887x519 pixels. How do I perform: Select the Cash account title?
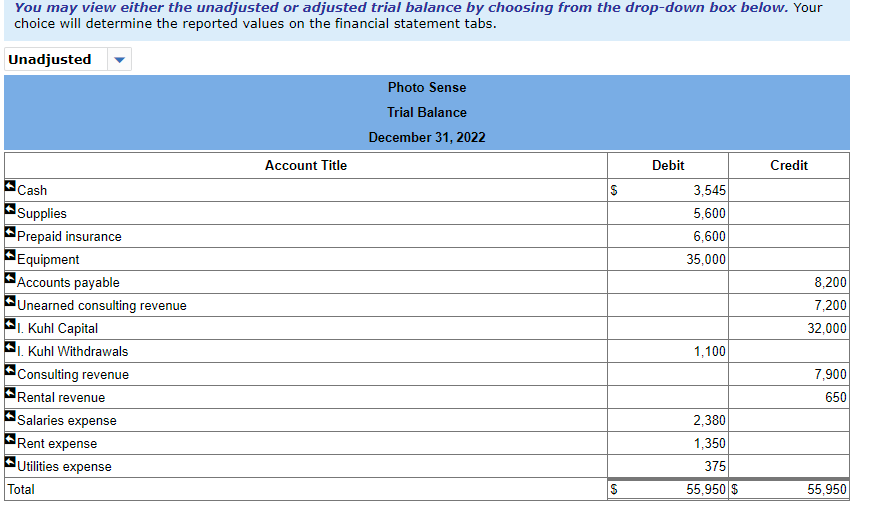click(x=32, y=191)
